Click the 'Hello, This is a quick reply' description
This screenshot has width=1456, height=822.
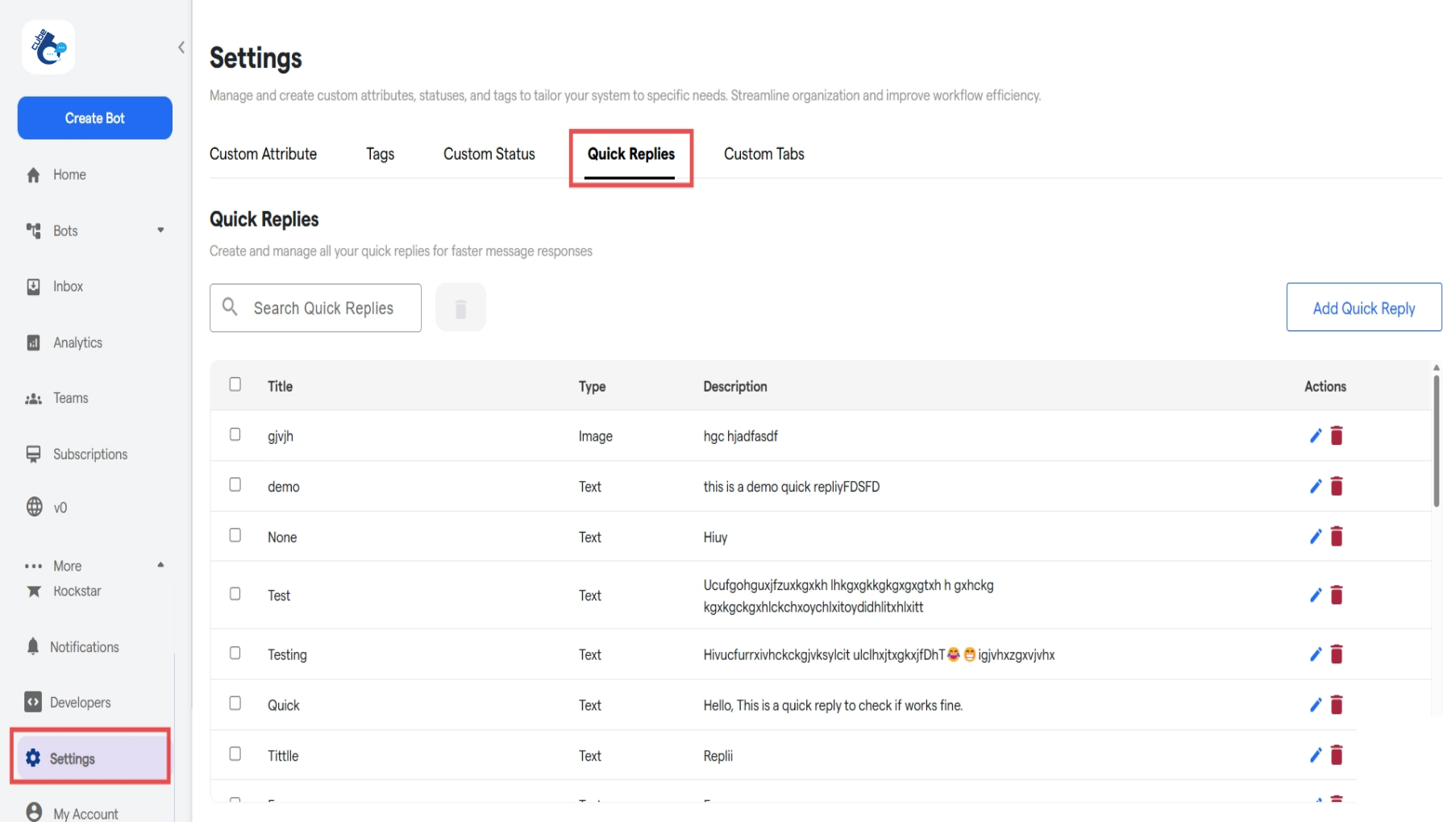[x=833, y=705]
